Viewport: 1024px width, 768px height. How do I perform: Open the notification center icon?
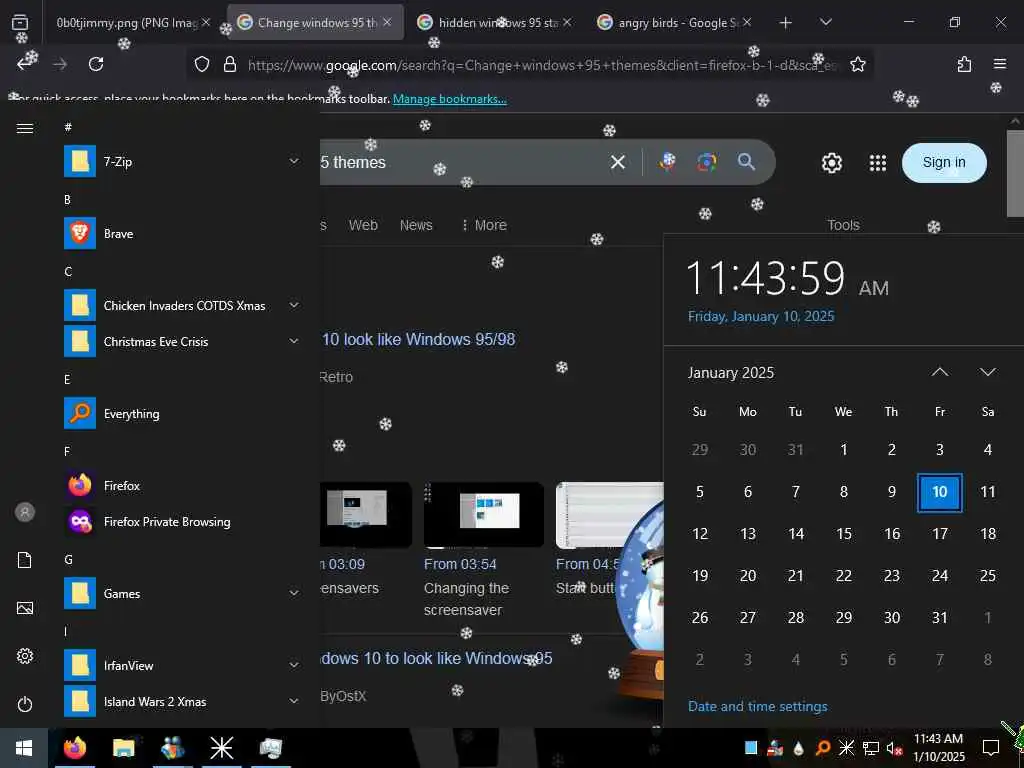point(991,748)
